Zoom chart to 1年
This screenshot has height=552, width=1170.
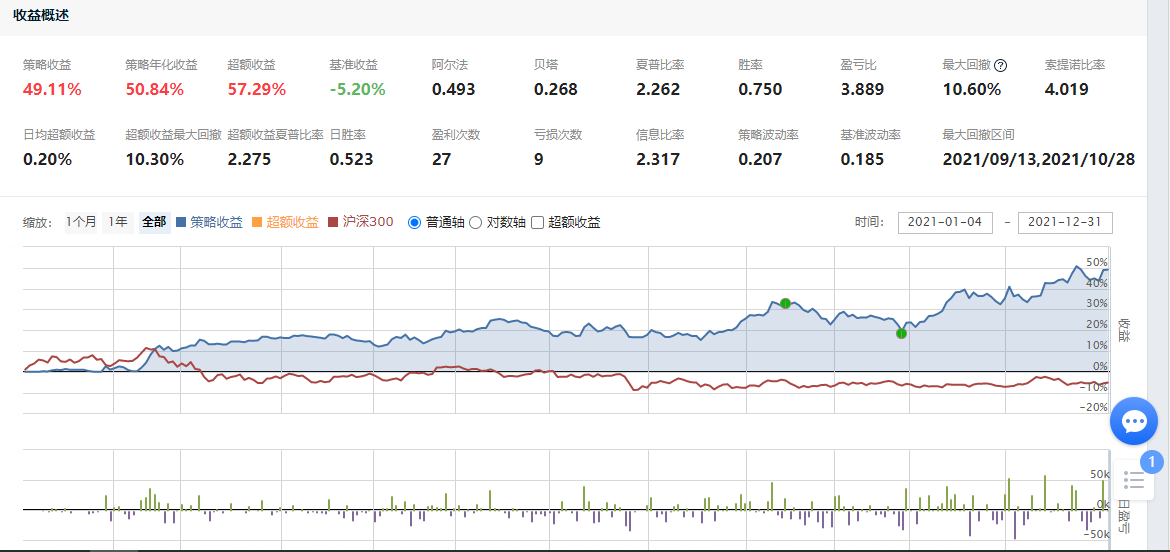pyautogui.click(x=118, y=222)
